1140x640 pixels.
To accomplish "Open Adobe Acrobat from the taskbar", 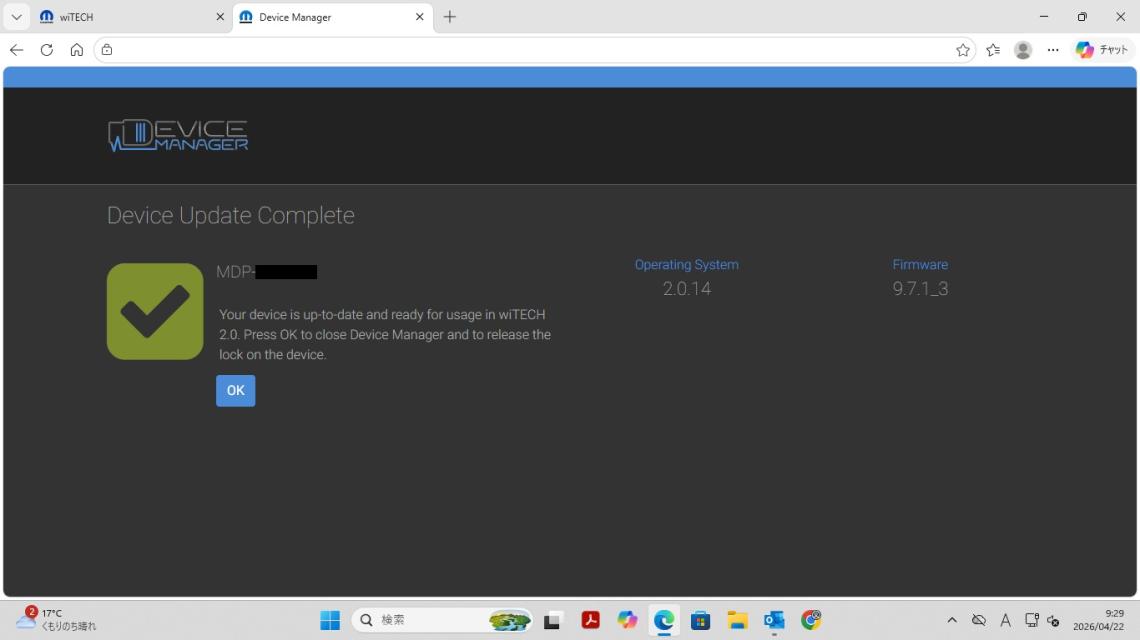I will 590,621.
